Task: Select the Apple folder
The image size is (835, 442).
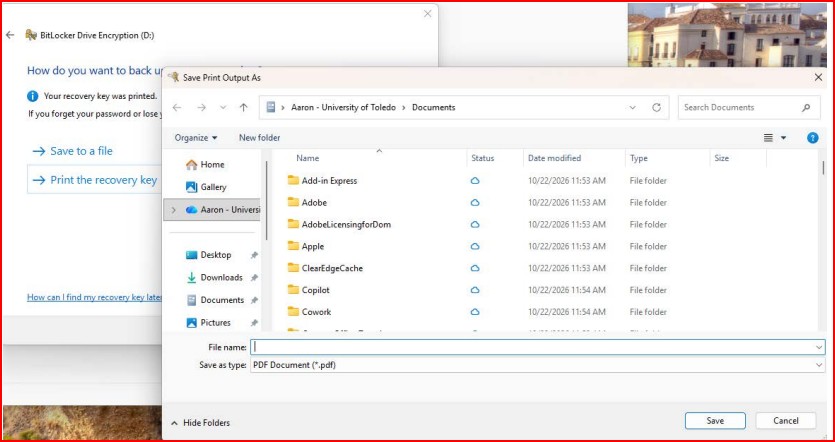Action: 313,246
